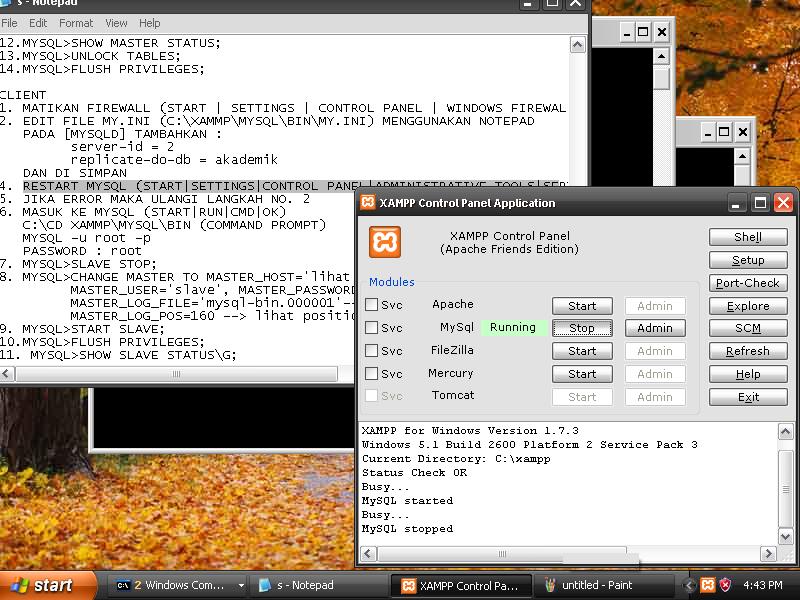Click the taskbar clock showing 4:43 PM

point(763,585)
